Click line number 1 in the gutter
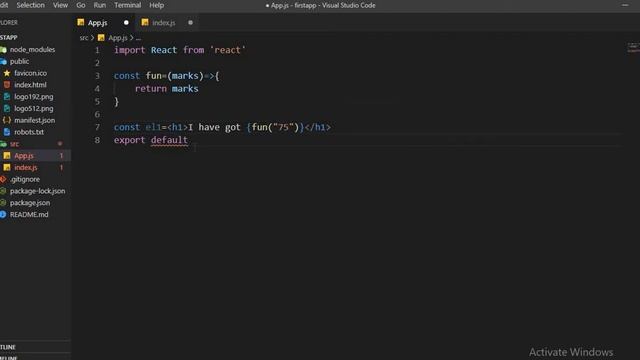The image size is (640, 360). (97, 50)
